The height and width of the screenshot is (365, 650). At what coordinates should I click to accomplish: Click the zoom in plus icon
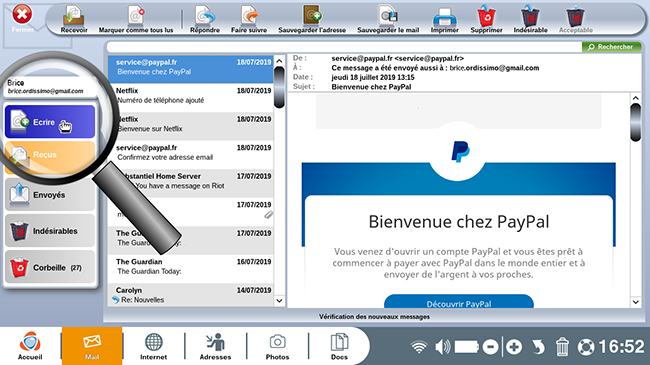tap(514, 347)
